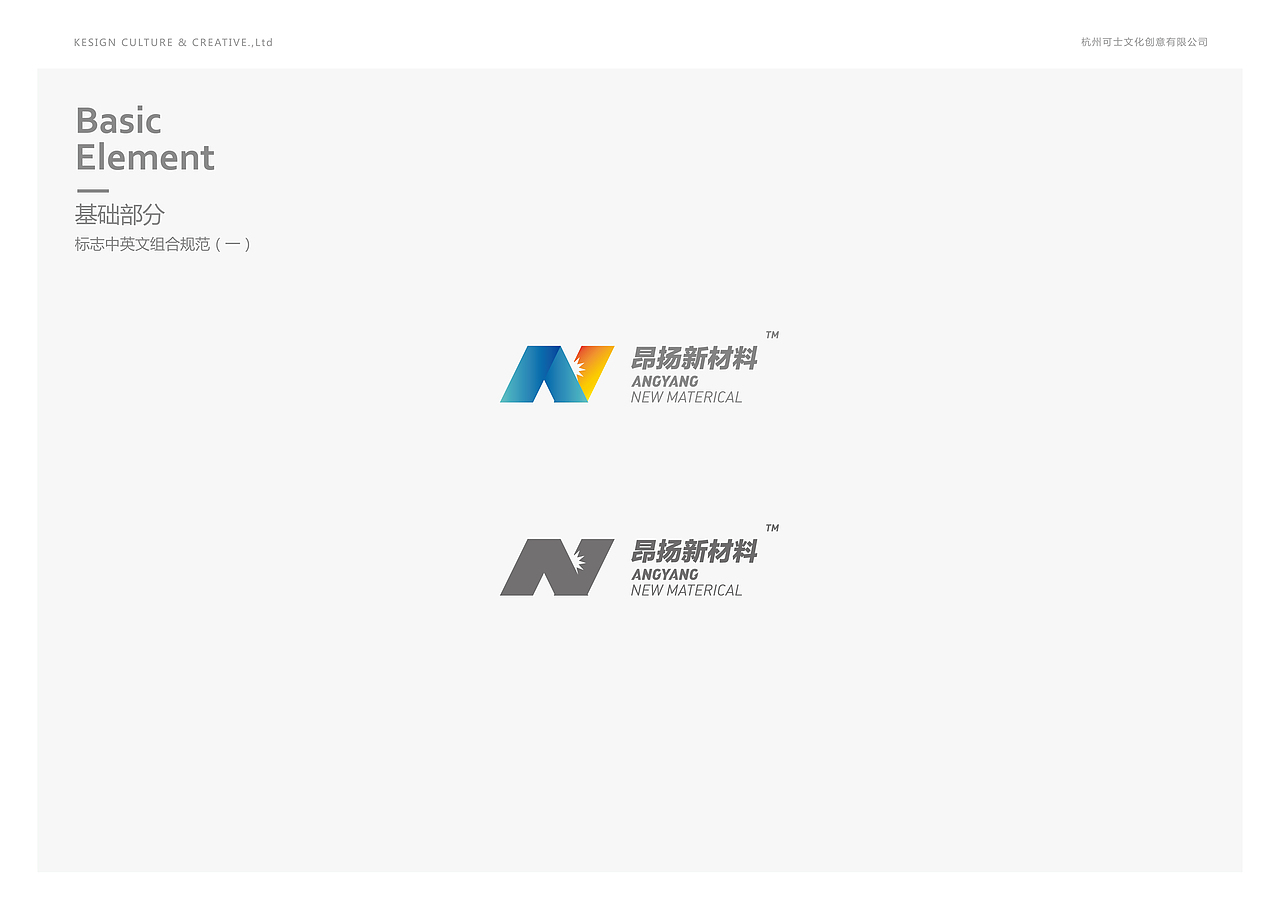Click '昂扬新材料' in the gray logo
1280x905 pixels.
pos(694,551)
